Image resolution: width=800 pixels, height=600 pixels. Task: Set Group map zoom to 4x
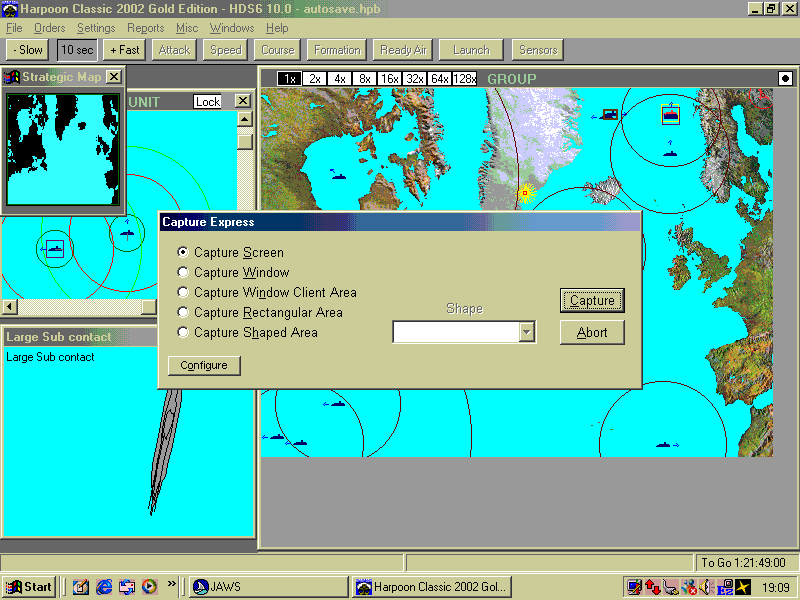pos(339,79)
